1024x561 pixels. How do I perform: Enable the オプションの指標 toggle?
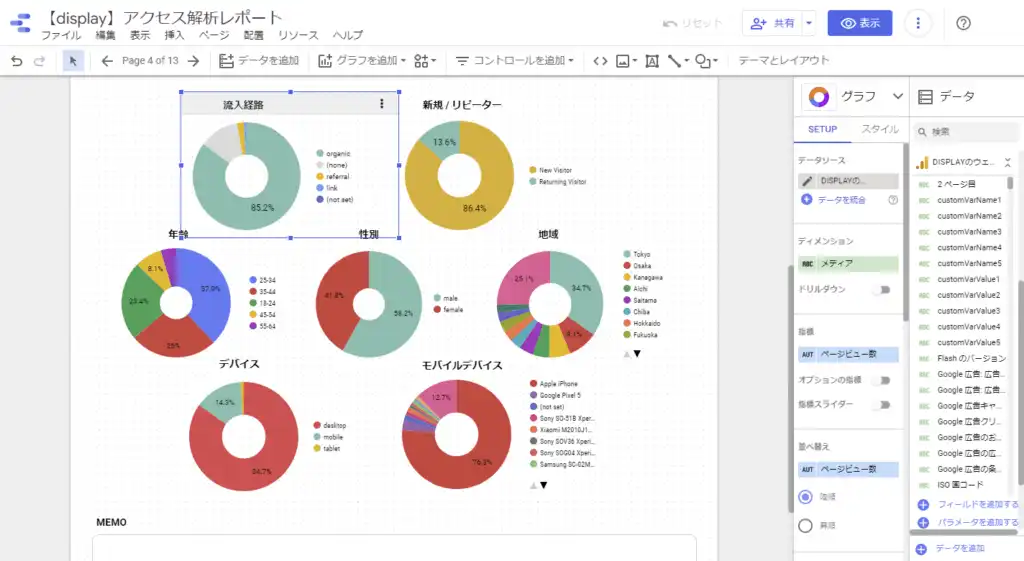click(882, 380)
